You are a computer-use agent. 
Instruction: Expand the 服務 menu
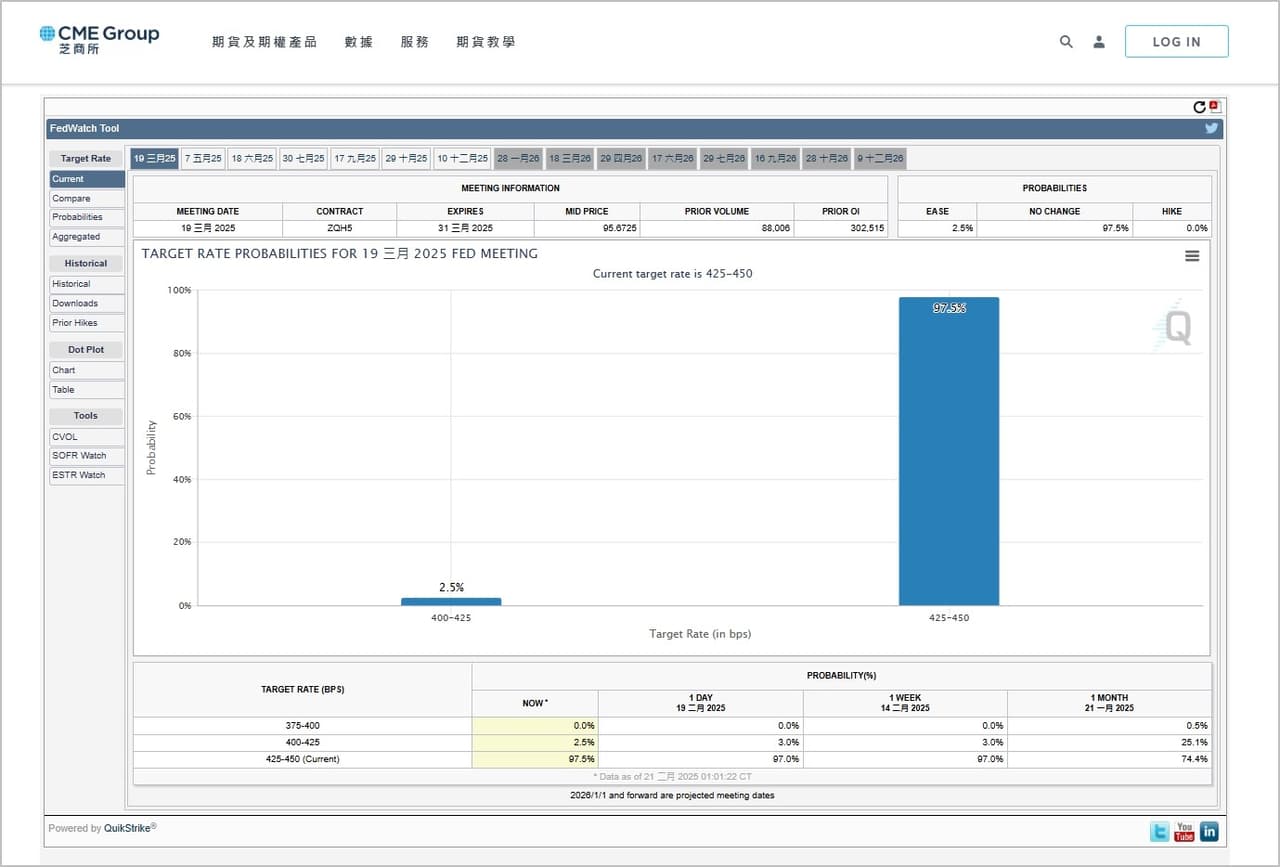[415, 42]
